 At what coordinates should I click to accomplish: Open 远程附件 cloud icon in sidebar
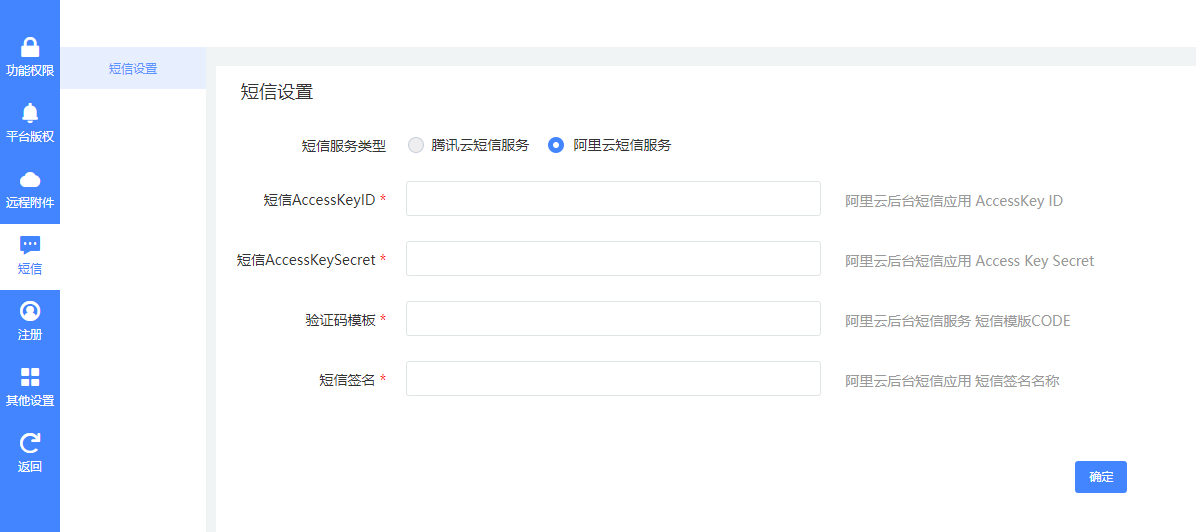click(30, 179)
